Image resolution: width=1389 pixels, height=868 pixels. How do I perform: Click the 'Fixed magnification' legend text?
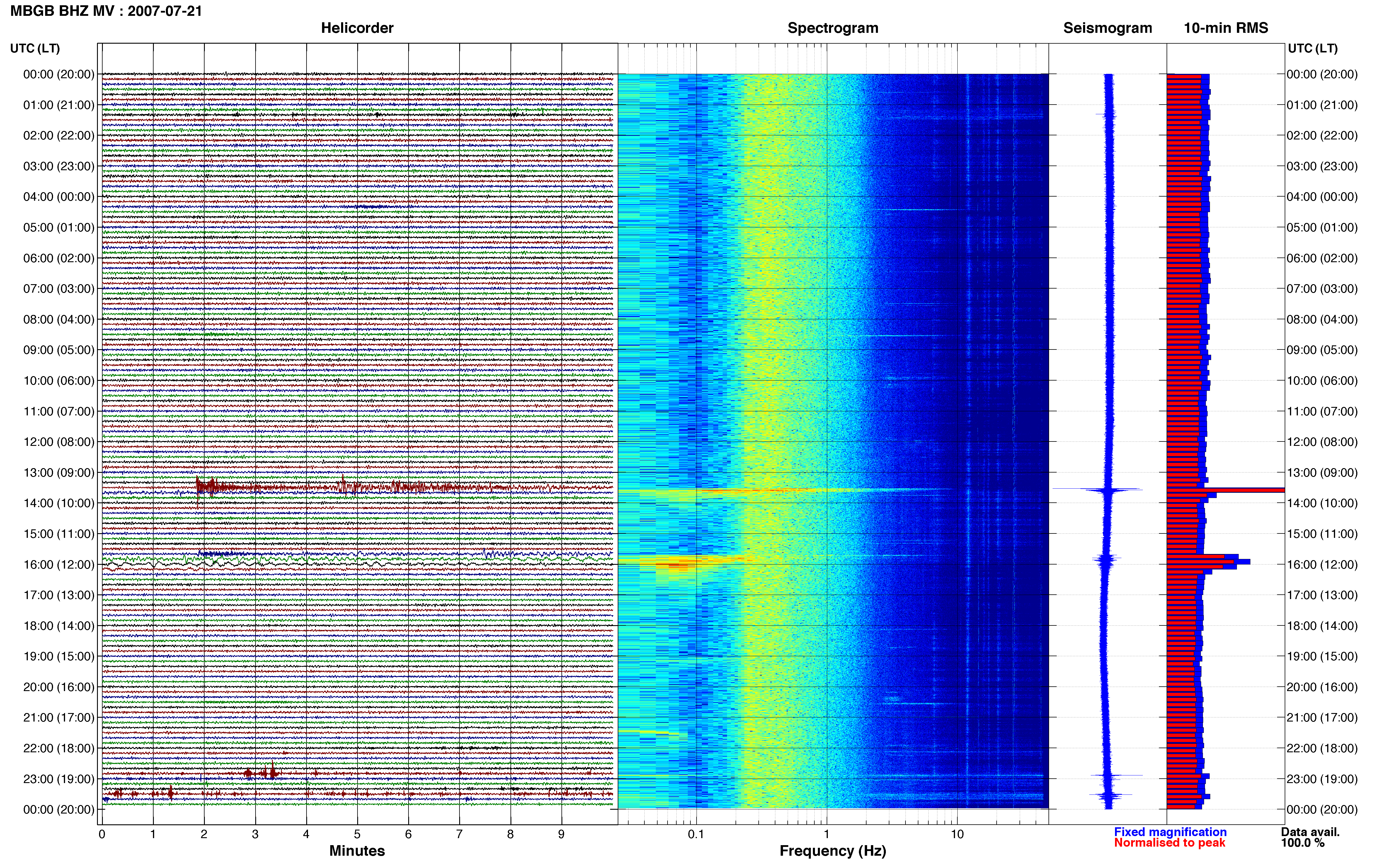[1170, 832]
